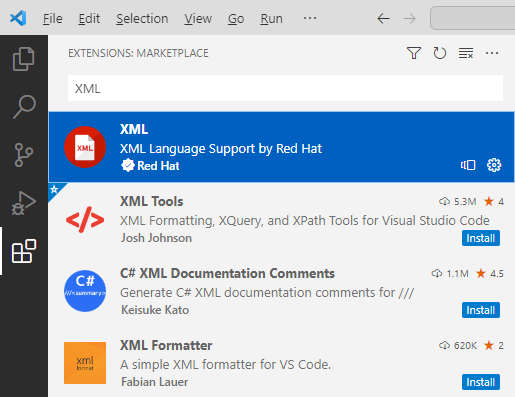Select the XML Formatter title
The height and width of the screenshot is (397, 515).
(166, 345)
